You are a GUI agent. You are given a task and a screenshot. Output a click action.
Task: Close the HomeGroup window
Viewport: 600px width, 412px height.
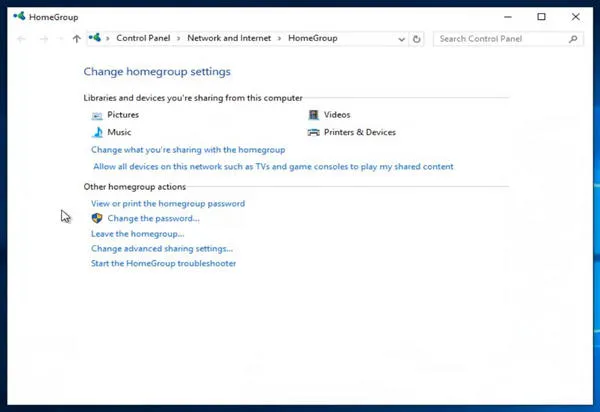tap(576, 17)
